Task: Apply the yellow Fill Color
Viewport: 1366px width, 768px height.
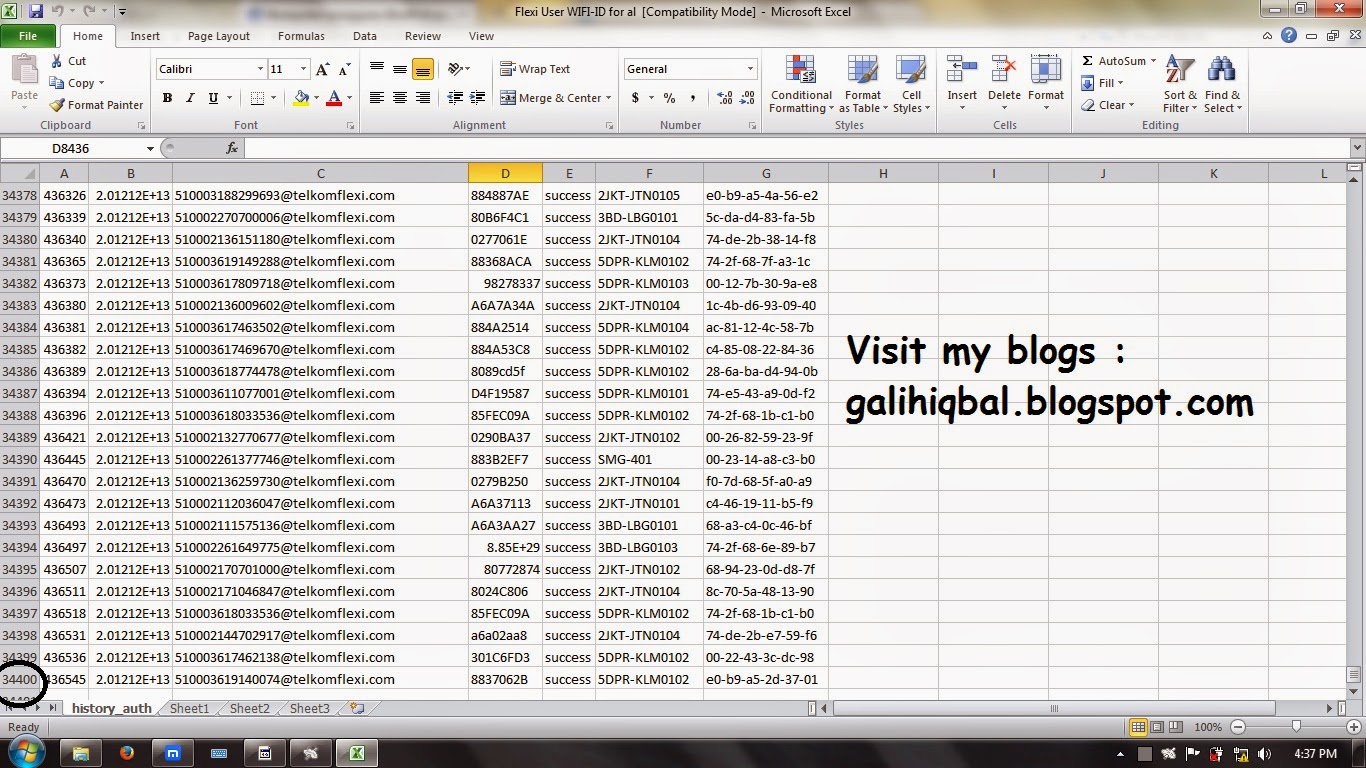Action: 301,98
